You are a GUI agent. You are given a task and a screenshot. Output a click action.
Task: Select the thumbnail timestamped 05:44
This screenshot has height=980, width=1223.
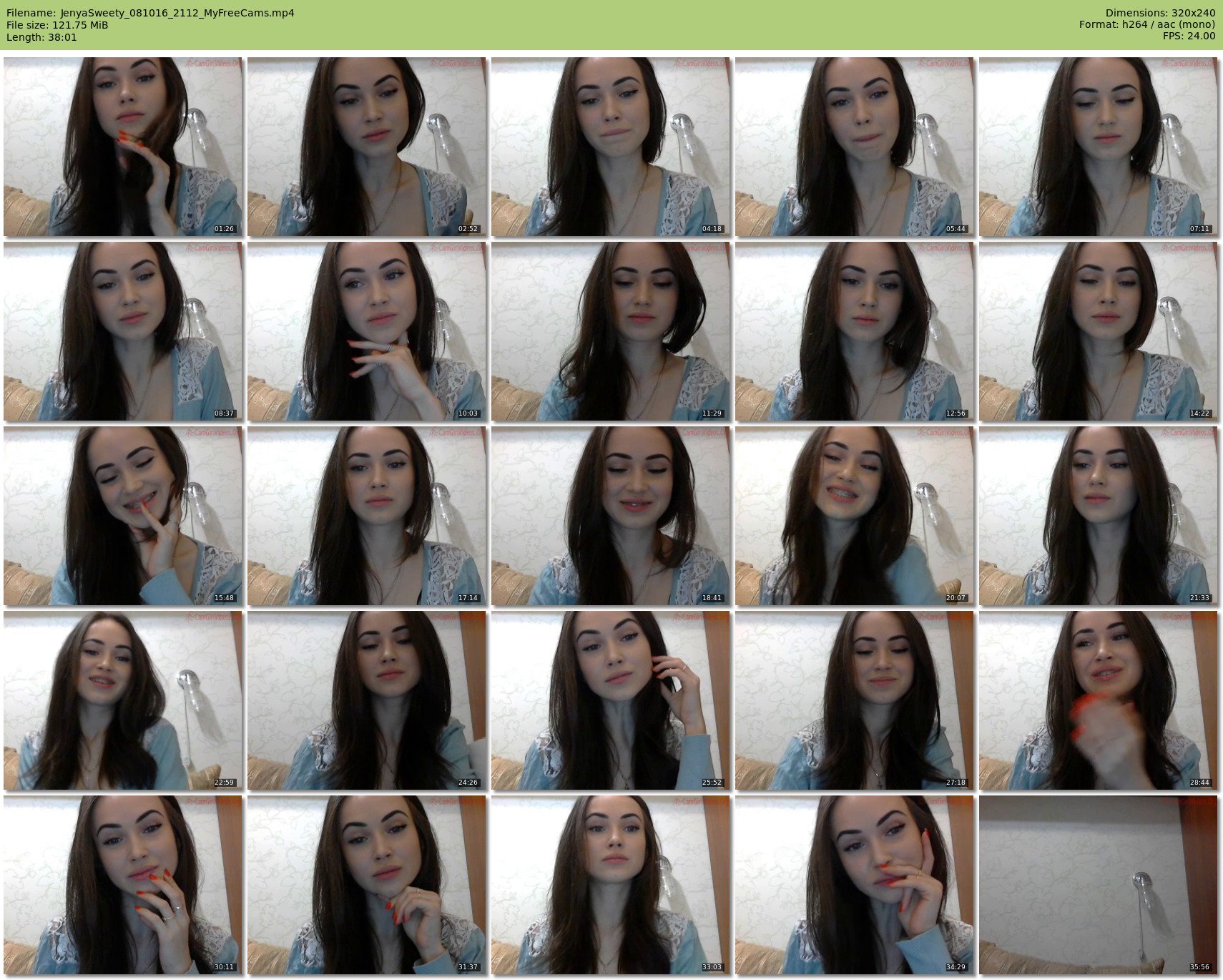(855, 147)
